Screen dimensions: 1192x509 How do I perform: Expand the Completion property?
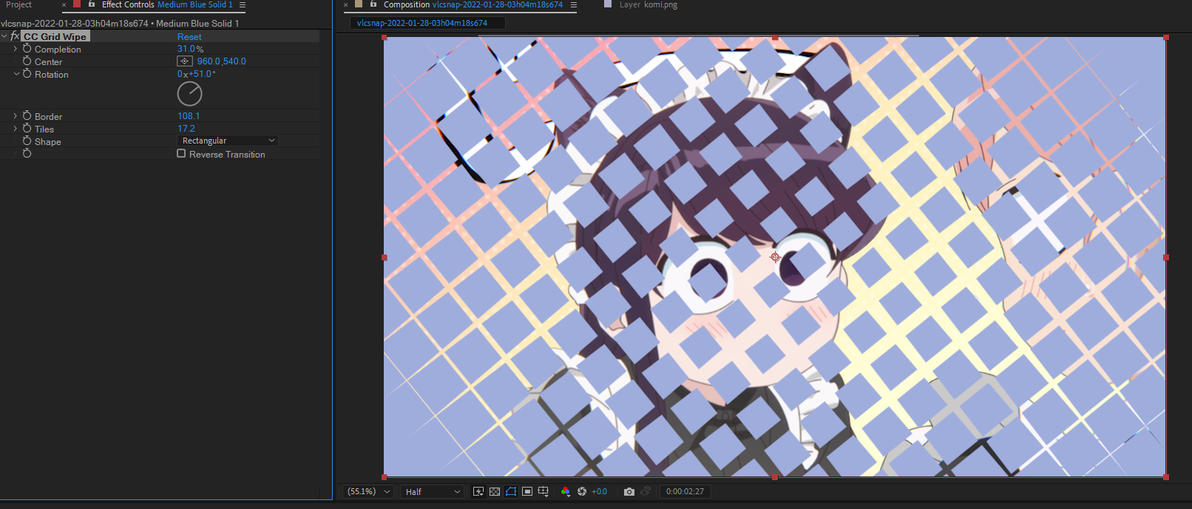pyautogui.click(x=15, y=49)
